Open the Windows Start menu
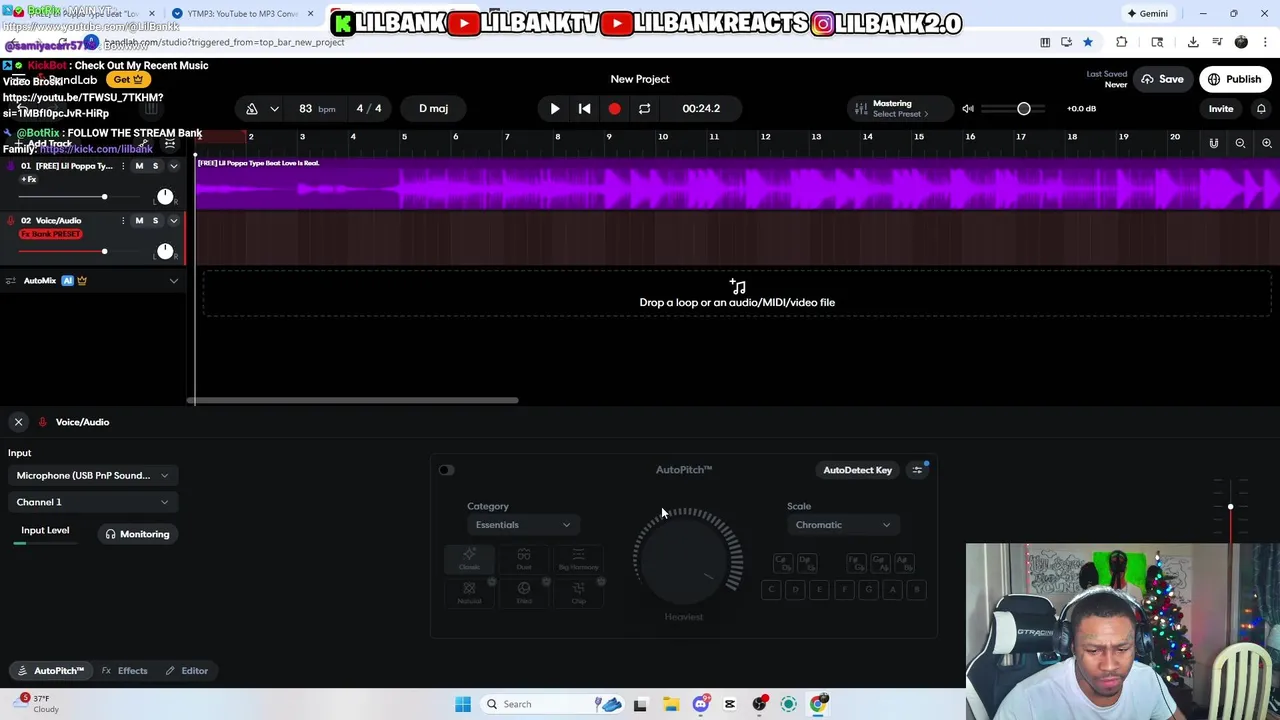 463,704
